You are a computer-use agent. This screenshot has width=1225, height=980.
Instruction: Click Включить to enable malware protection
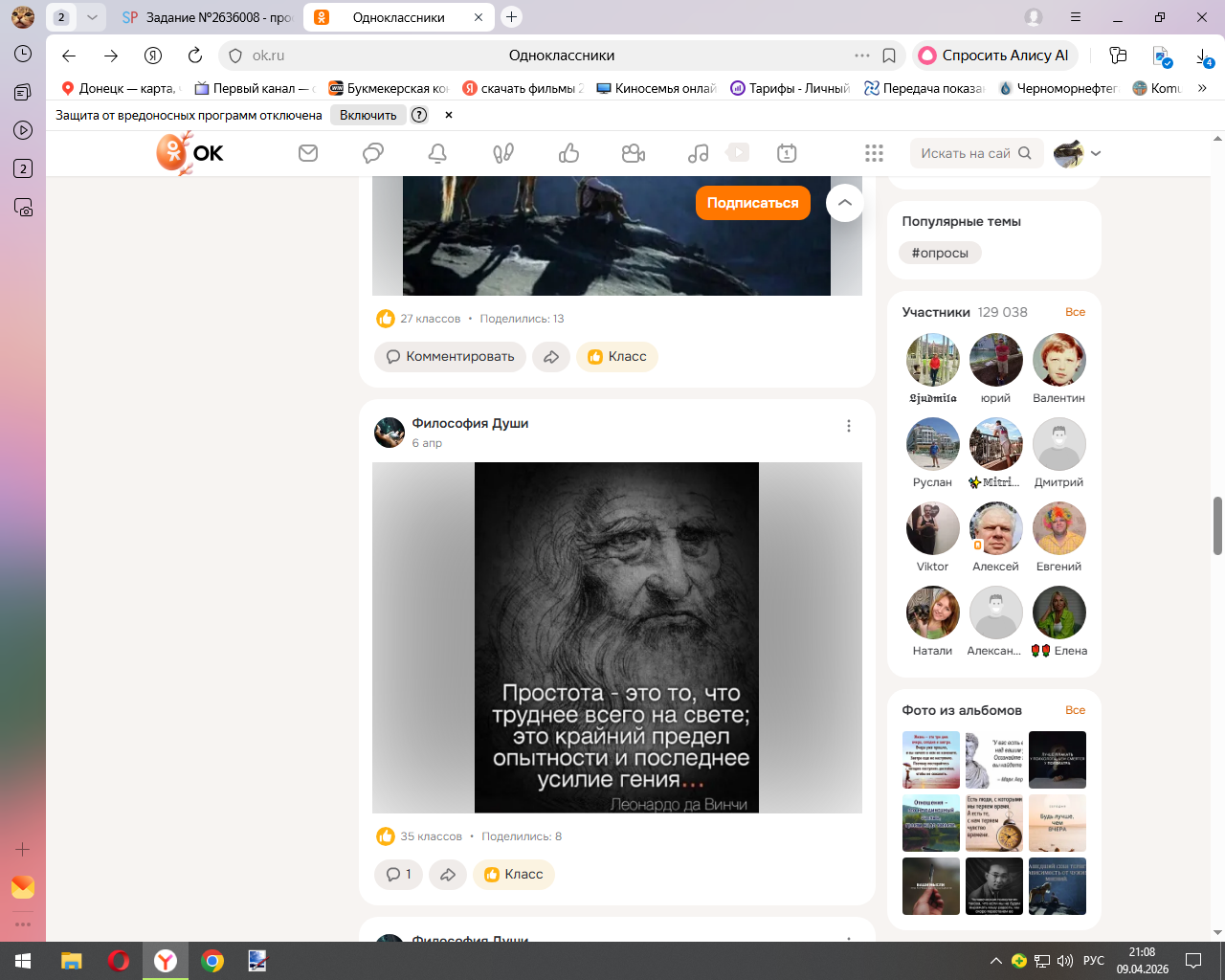pyautogui.click(x=368, y=115)
